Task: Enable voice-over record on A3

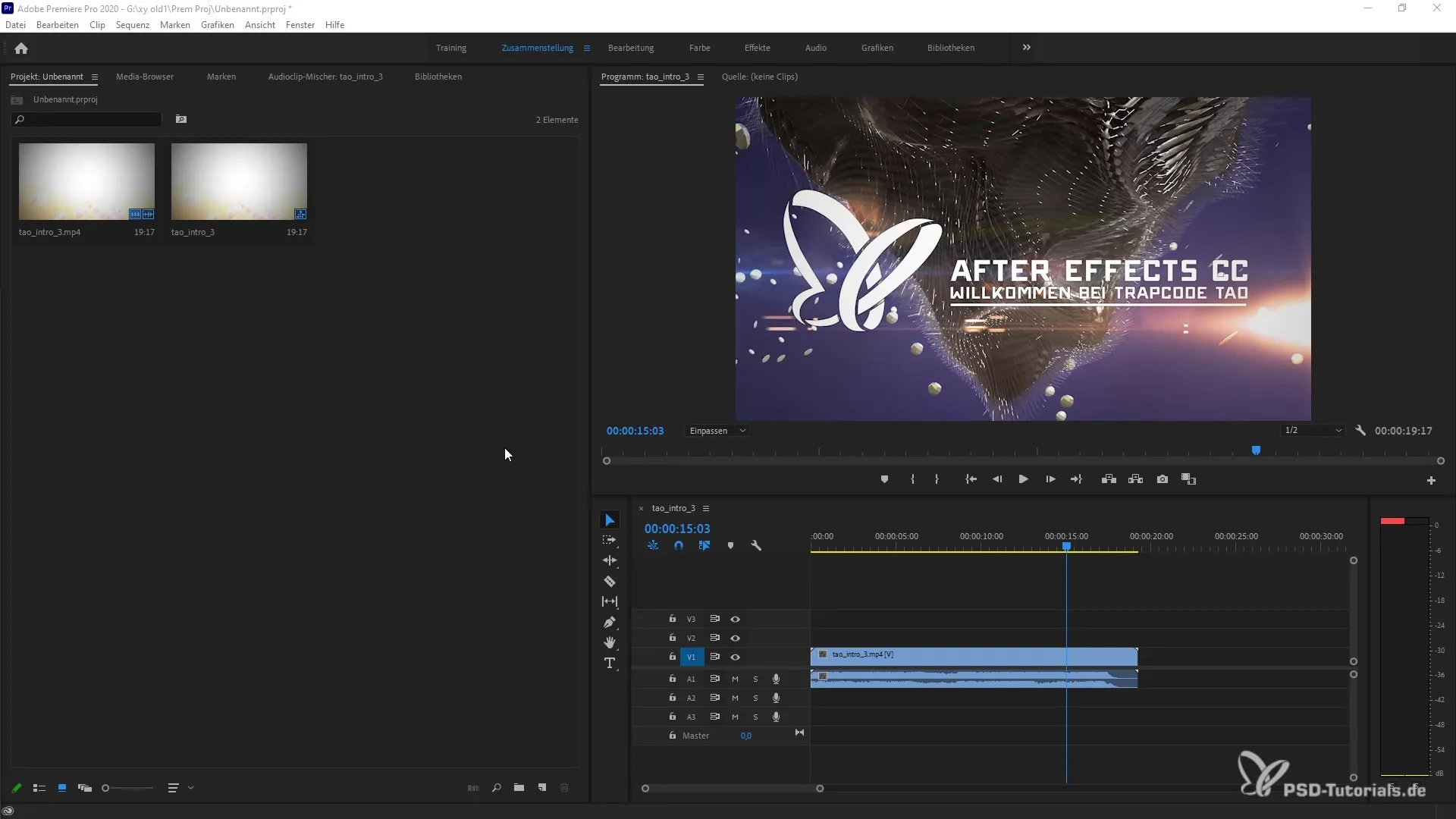Action: (776, 717)
